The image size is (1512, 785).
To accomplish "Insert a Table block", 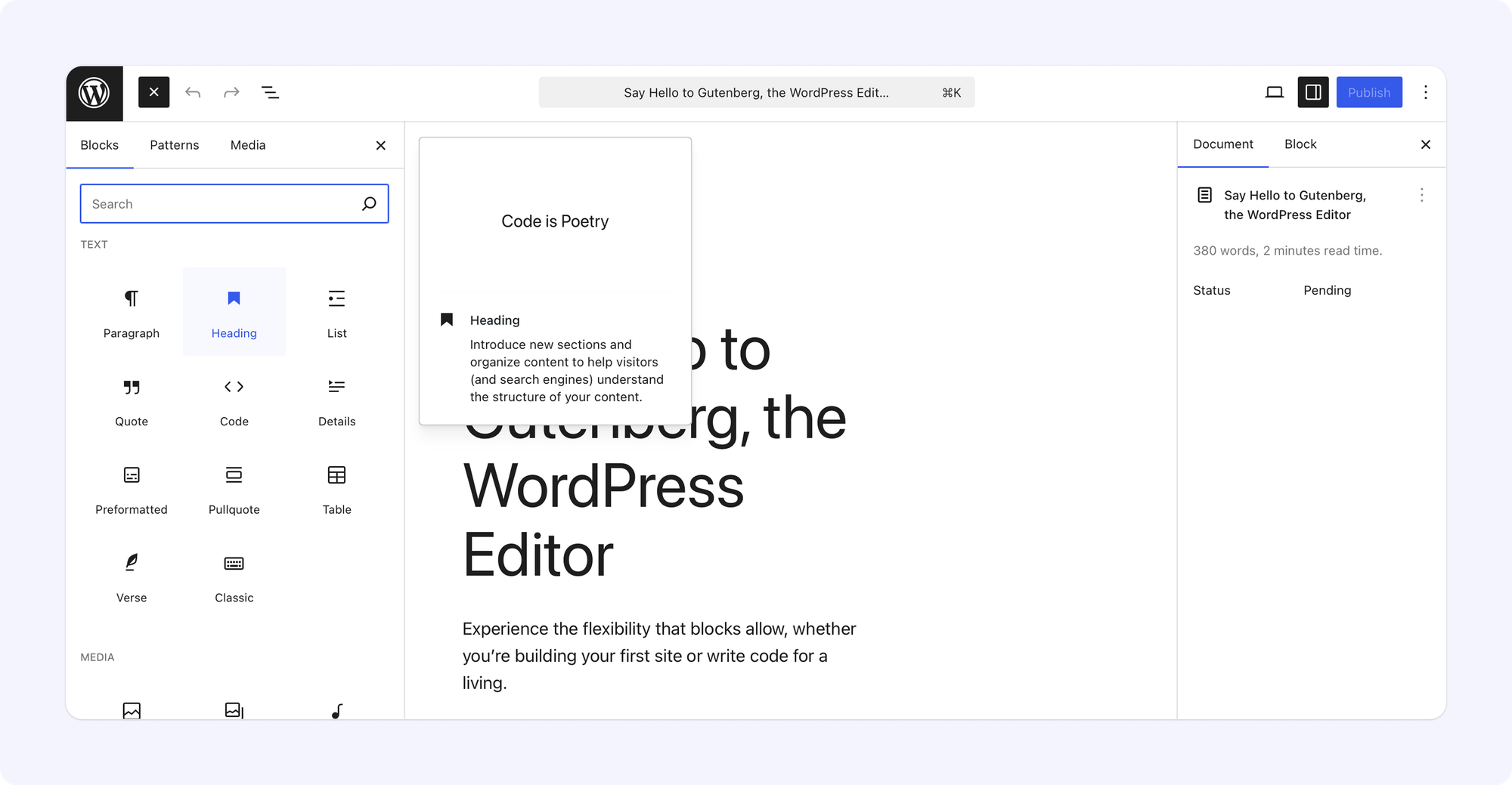I will coord(337,489).
